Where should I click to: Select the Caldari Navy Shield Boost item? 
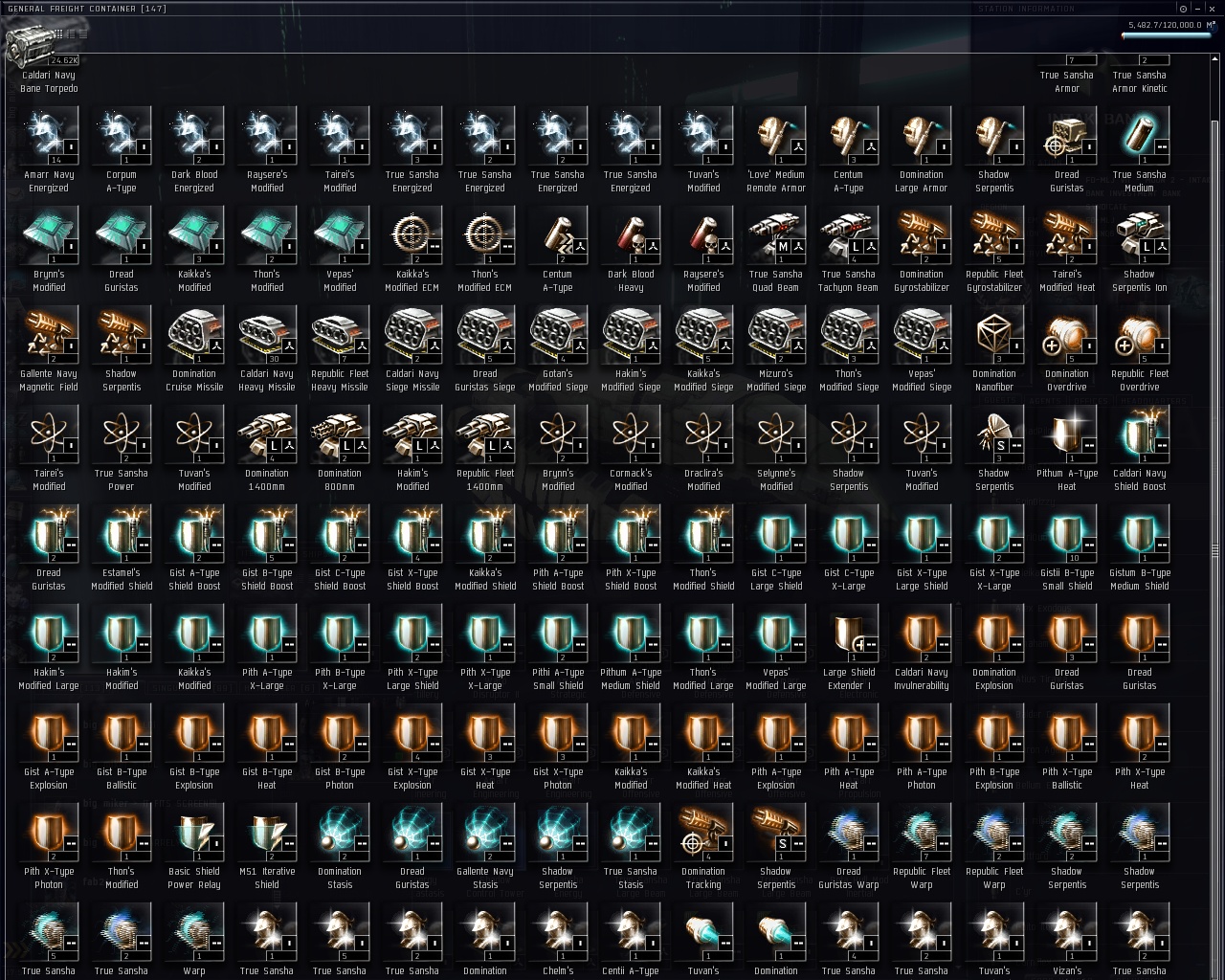tap(1140, 449)
